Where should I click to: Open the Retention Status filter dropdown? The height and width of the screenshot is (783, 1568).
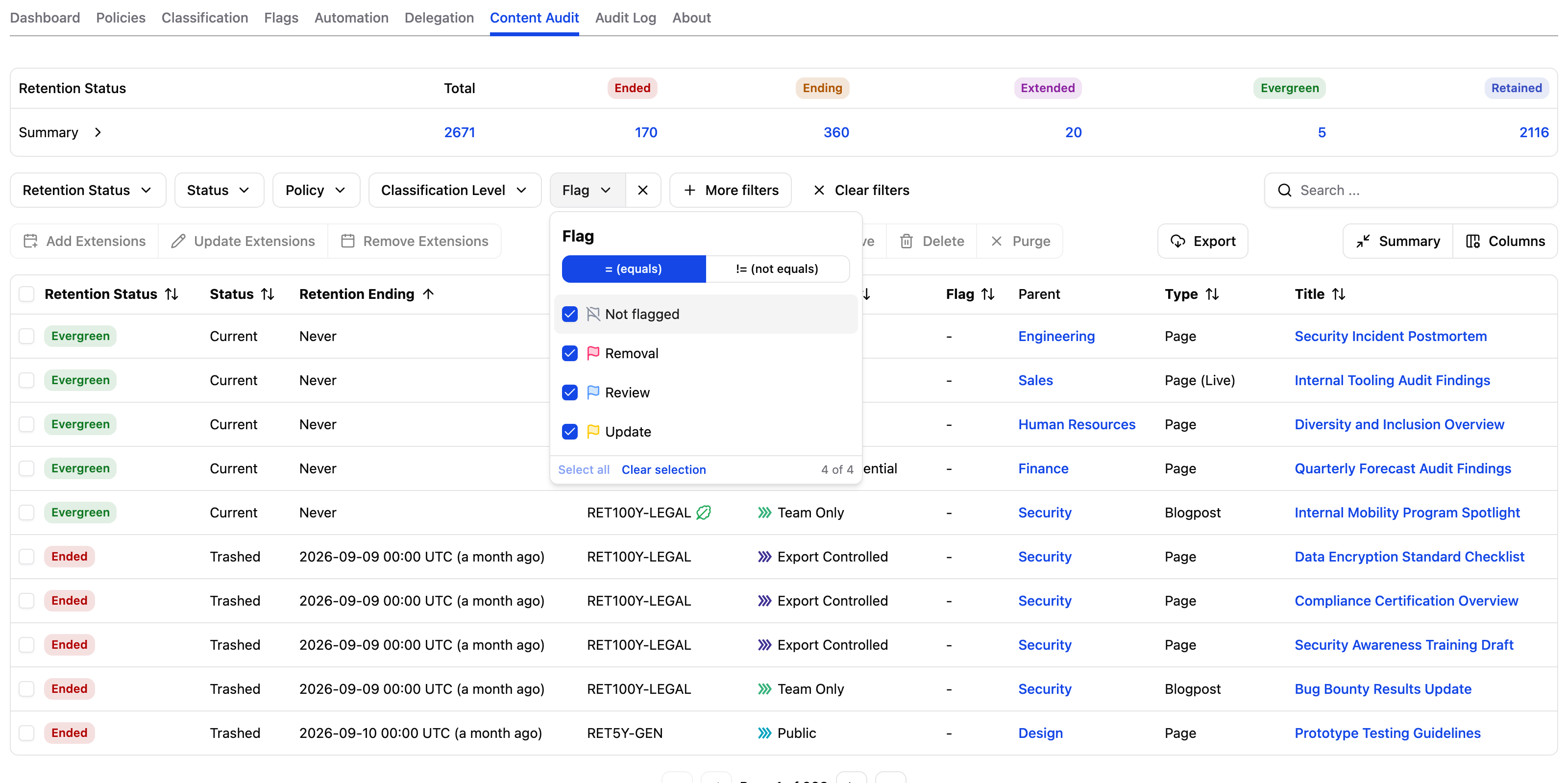tap(88, 191)
